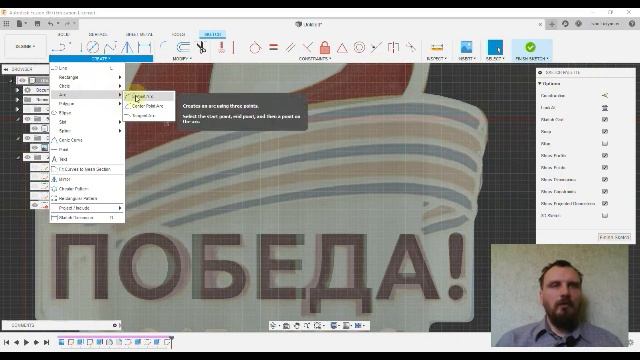Enable the 3D Sketch checkbox
The image size is (640, 360).
[x=605, y=216]
